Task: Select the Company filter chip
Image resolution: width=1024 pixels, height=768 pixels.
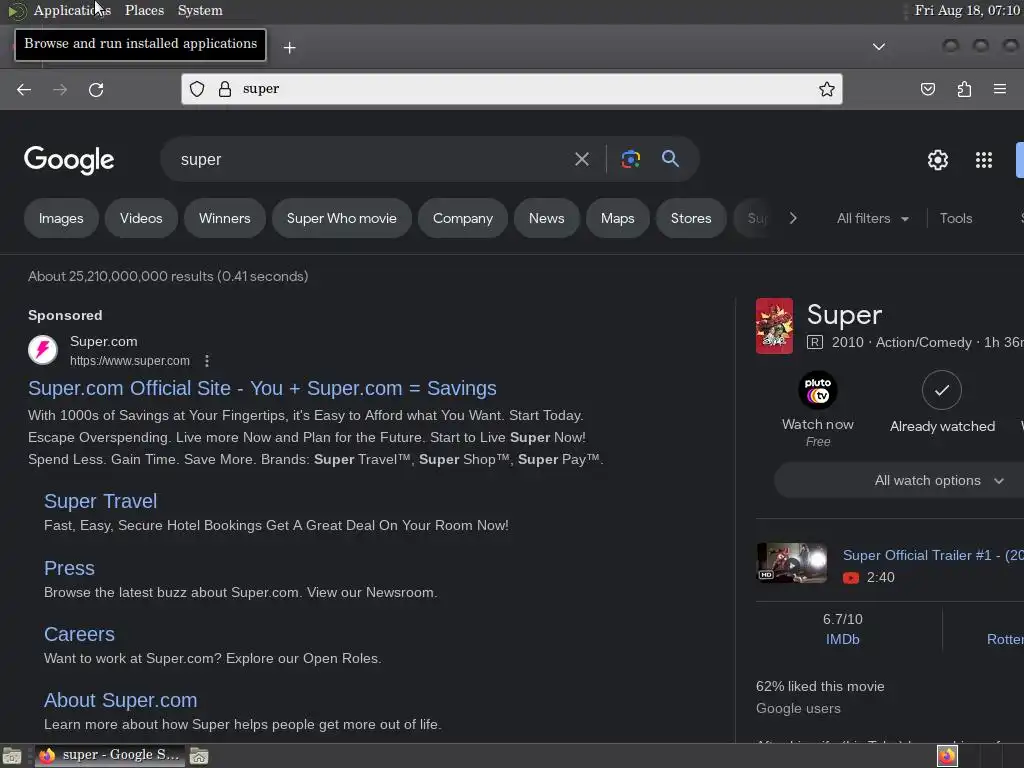Action: [x=463, y=218]
